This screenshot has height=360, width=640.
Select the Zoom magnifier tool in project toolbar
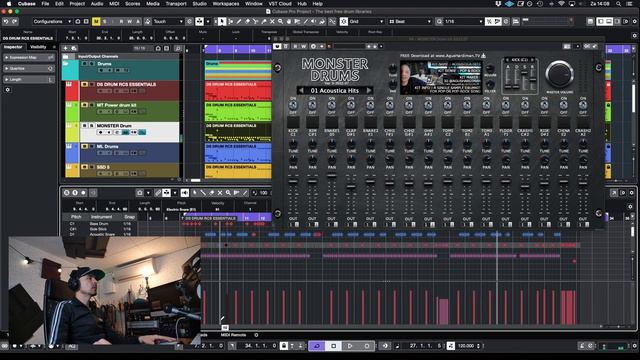(280, 21)
